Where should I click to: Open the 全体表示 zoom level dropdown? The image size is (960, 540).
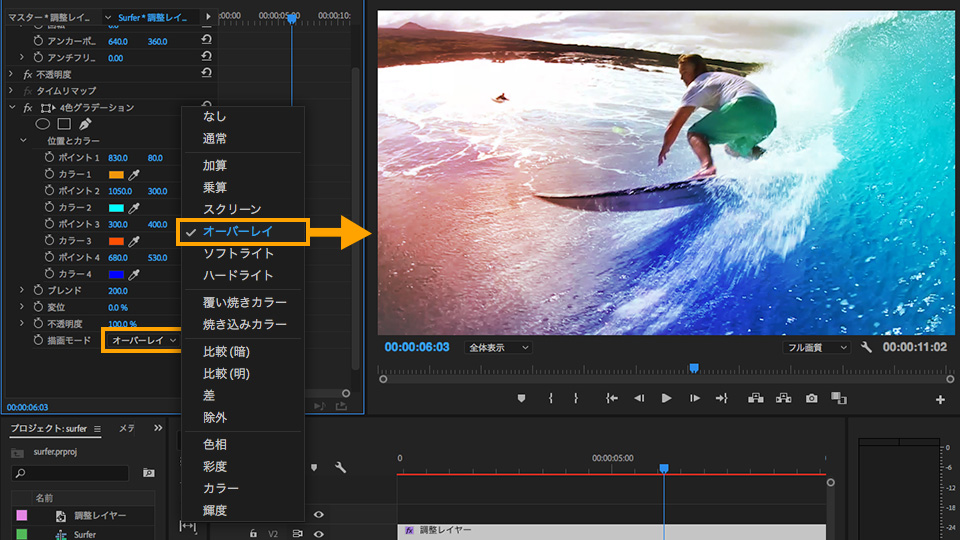[498, 348]
